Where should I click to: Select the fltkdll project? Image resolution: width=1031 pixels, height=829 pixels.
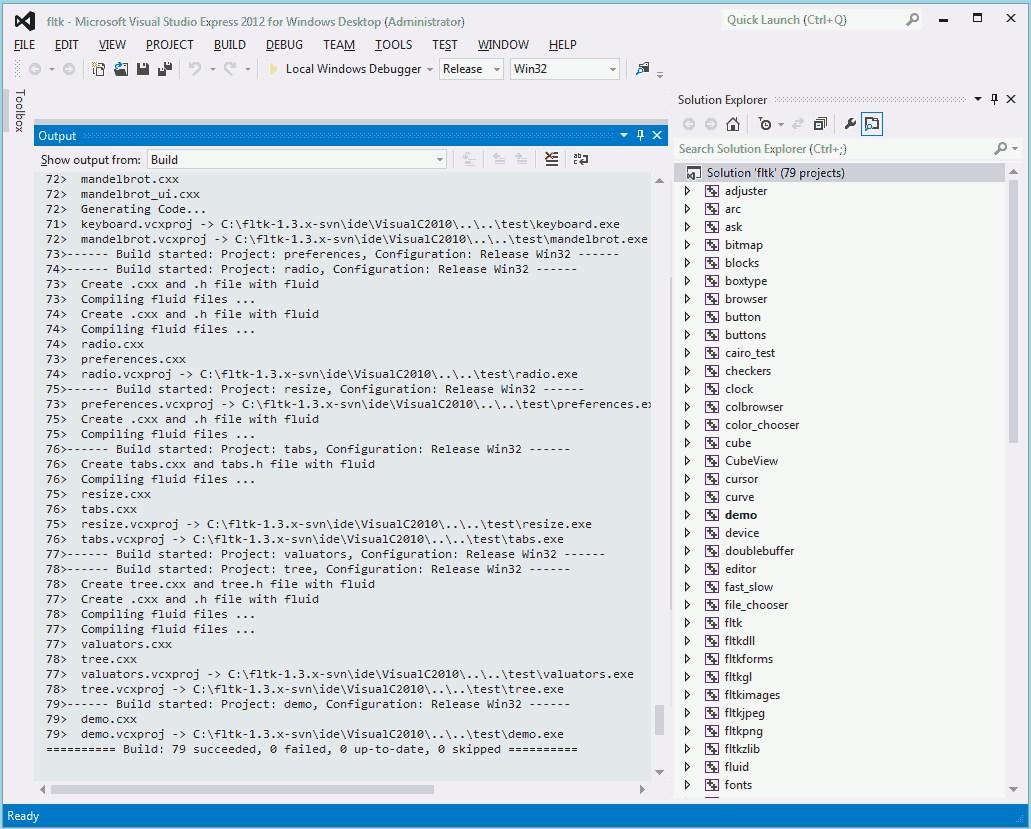[740, 641]
